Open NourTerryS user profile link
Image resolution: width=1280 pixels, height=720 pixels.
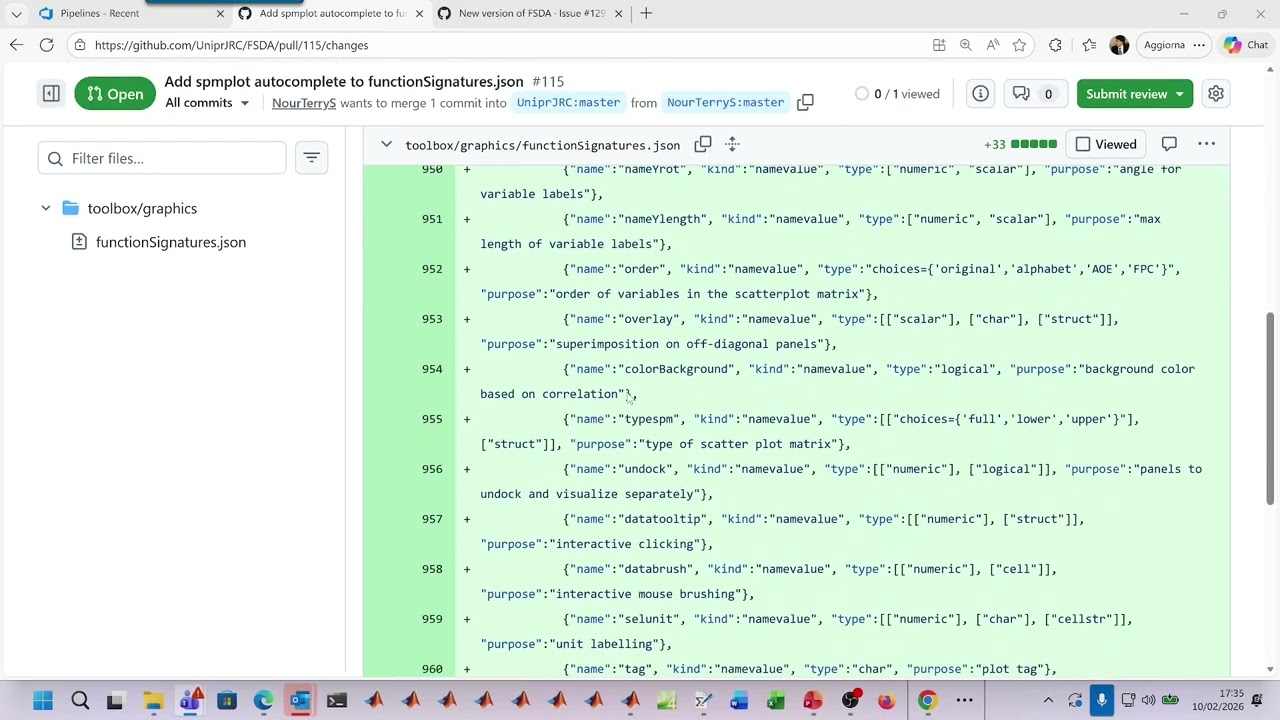point(304,103)
